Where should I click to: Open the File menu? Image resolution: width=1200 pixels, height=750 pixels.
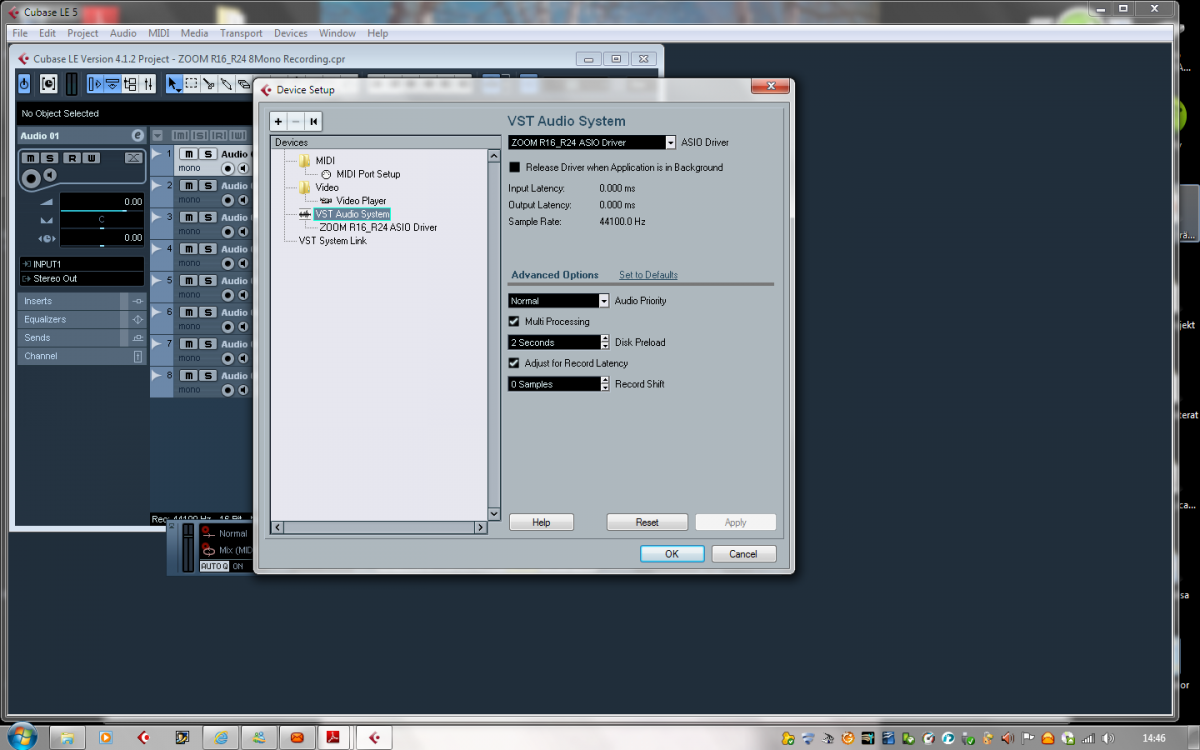tap(20, 33)
